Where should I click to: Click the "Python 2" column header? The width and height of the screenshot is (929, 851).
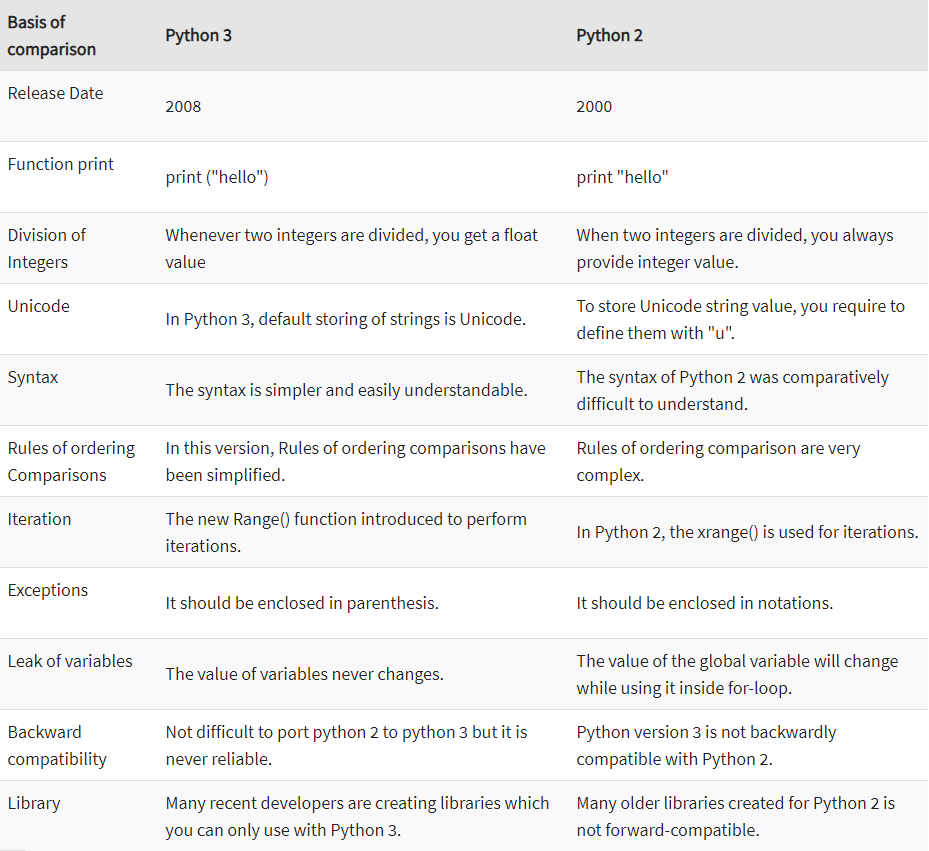[609, 35]
